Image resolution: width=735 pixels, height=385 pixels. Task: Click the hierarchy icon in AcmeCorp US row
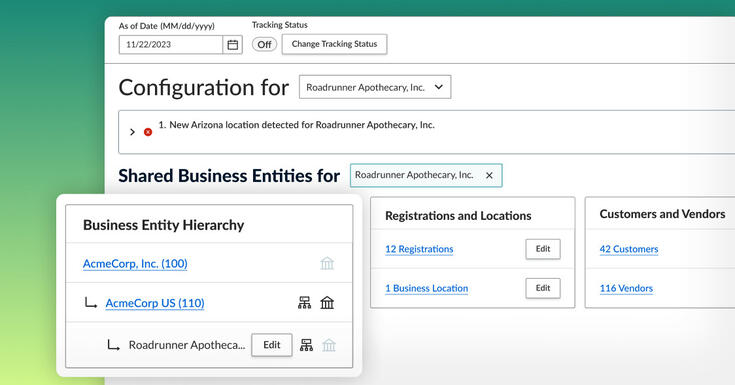pyautogui.click(x=304, y=303)
